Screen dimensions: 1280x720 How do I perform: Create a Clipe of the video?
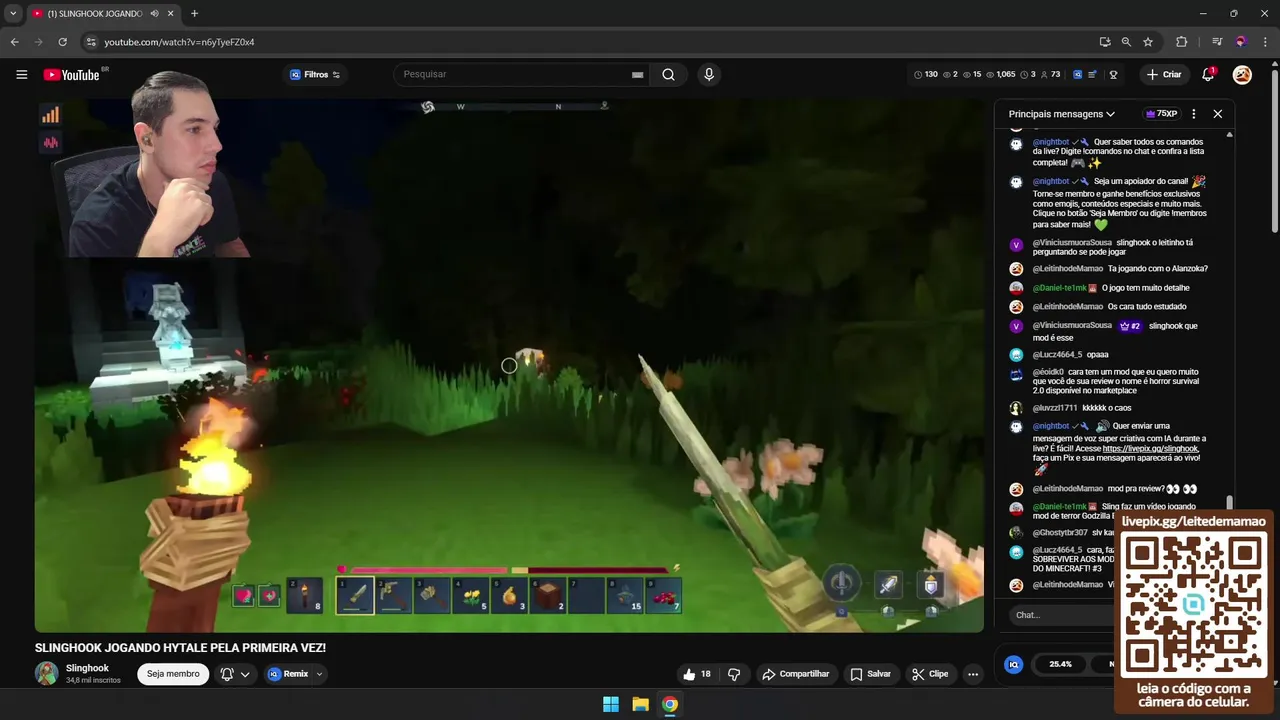(930, 674)
